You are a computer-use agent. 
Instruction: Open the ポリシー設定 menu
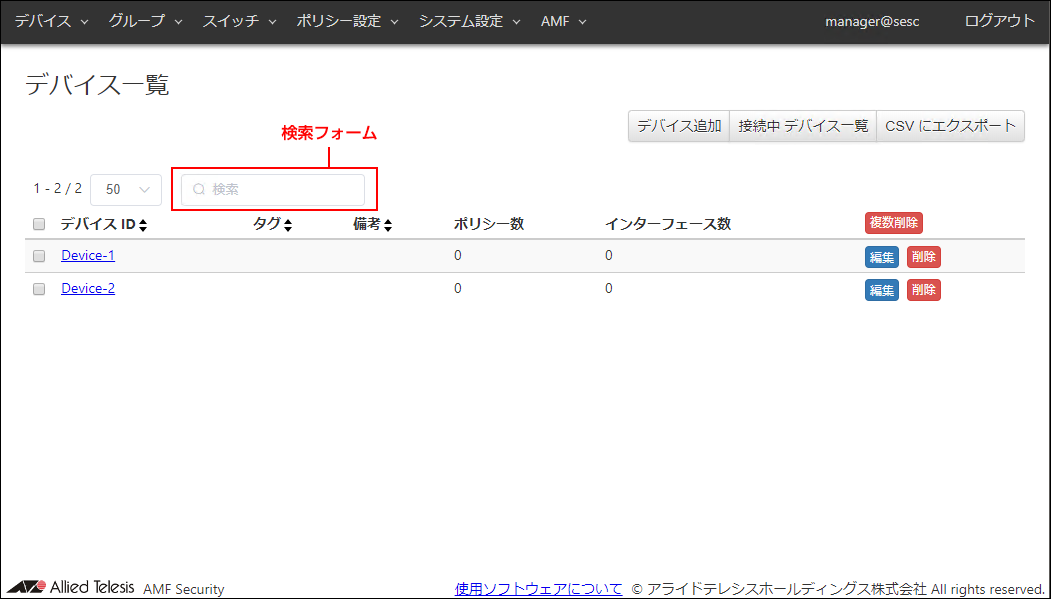point(347,21)
